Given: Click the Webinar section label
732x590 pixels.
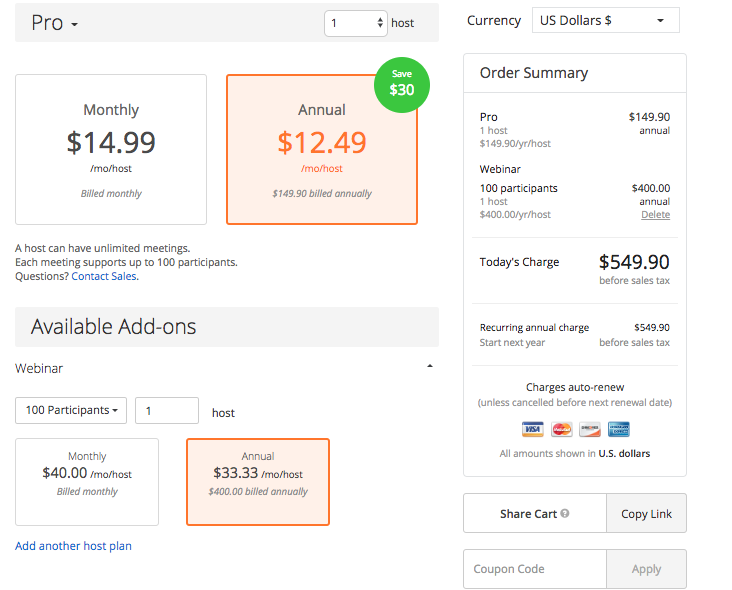Looking at the screenshot, I should pyautogui.click(x=39, y=369).
